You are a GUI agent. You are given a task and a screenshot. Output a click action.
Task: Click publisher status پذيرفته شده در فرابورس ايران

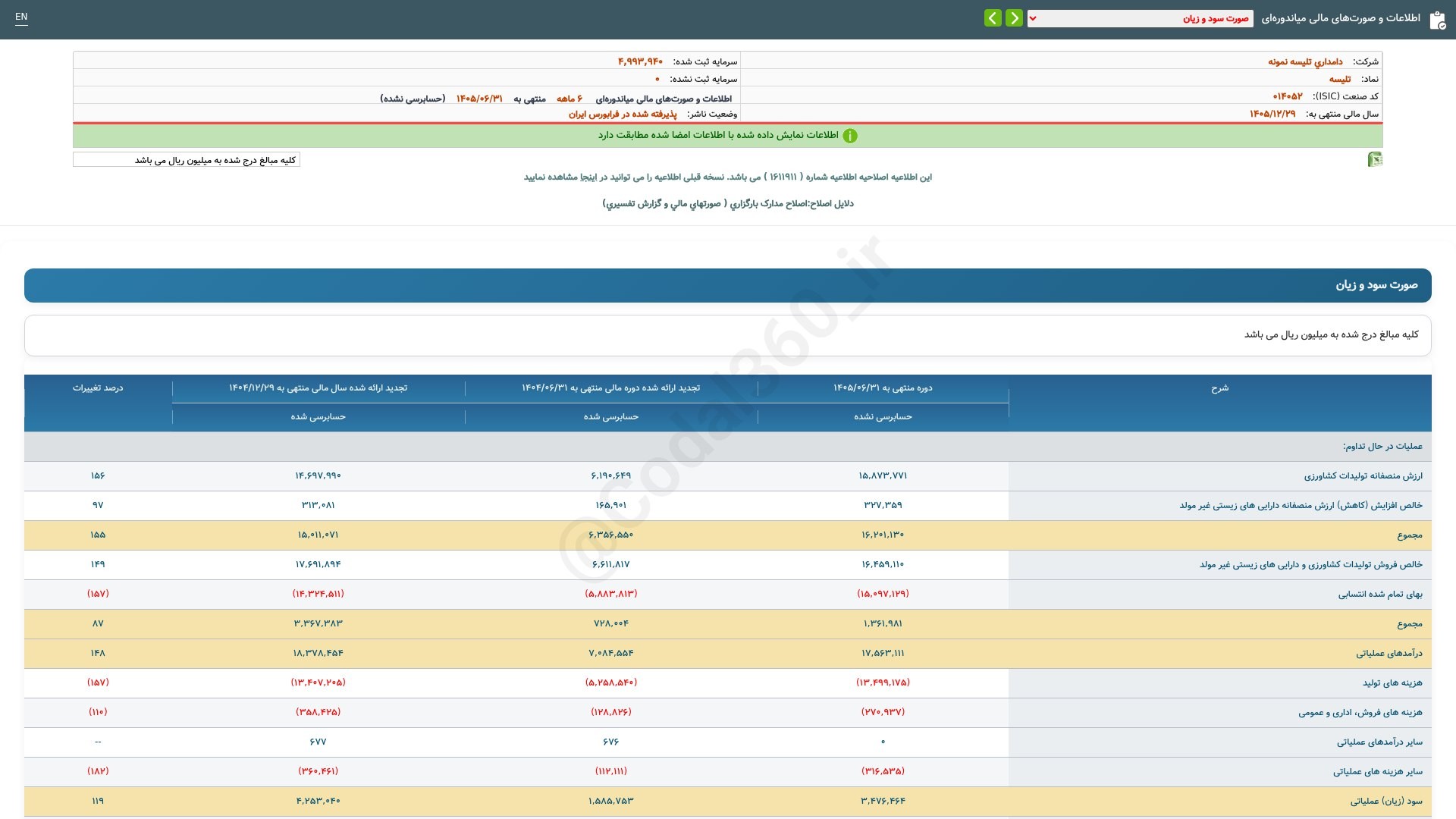[x=623, y=114]
